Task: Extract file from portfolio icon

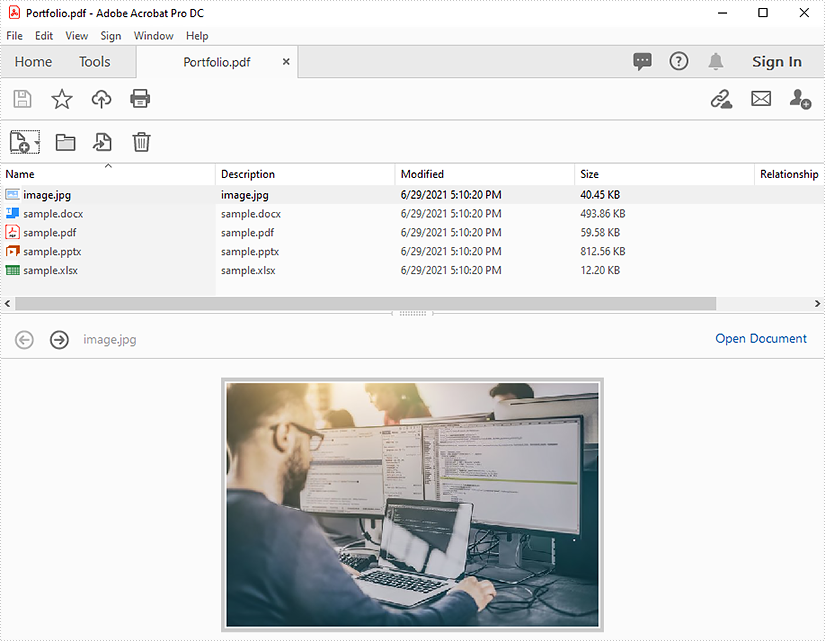Action: pyautogui.click(x=102, y=142)
